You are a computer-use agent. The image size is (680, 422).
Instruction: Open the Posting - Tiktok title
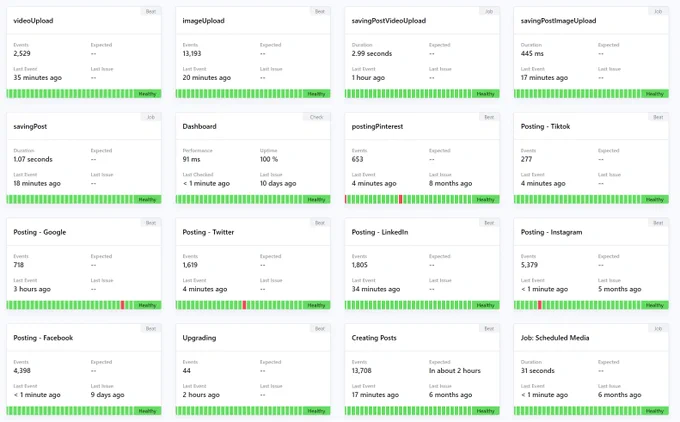[x=545, y=127]
